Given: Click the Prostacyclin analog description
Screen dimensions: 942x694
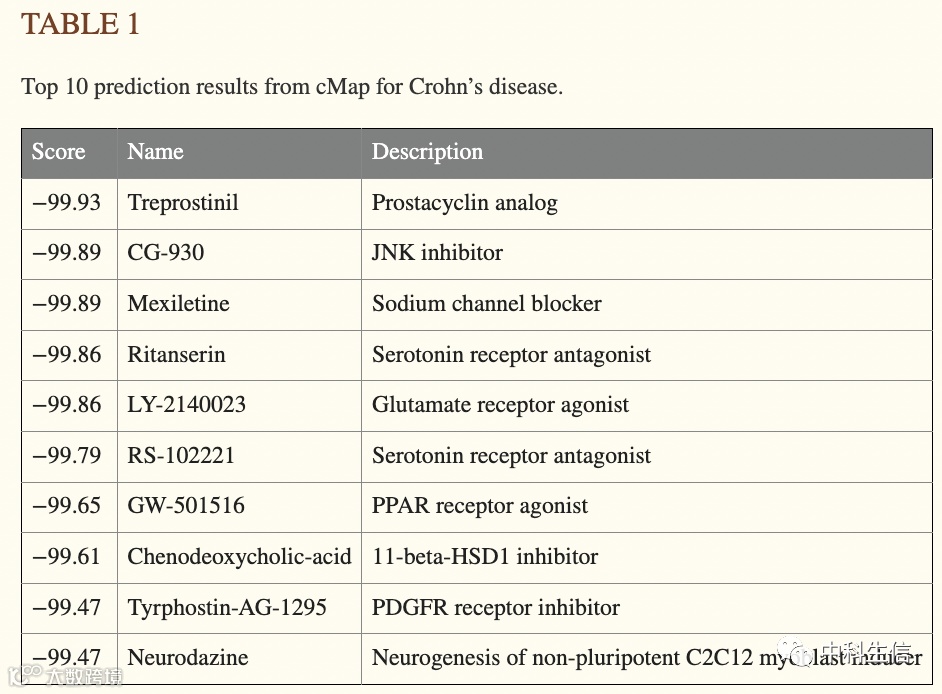Looking at the screenshot, I should pyautogui.click(x=465, y=203).
